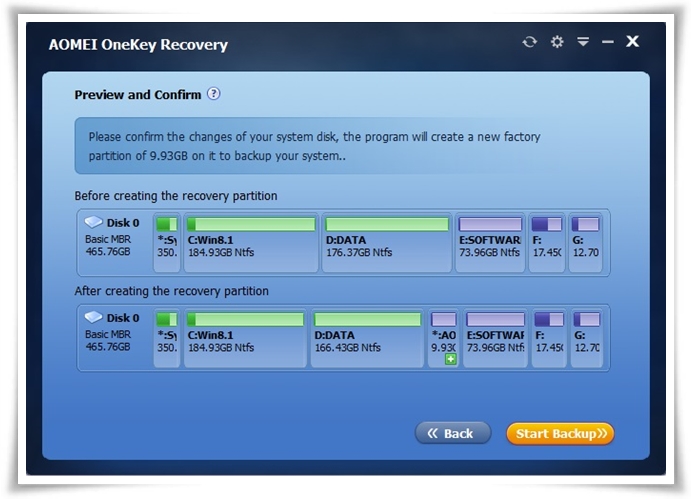Click 'Before creating the recovery partition' label
Image resolution: width=691 pixels, height=499 pixels.
176,196
